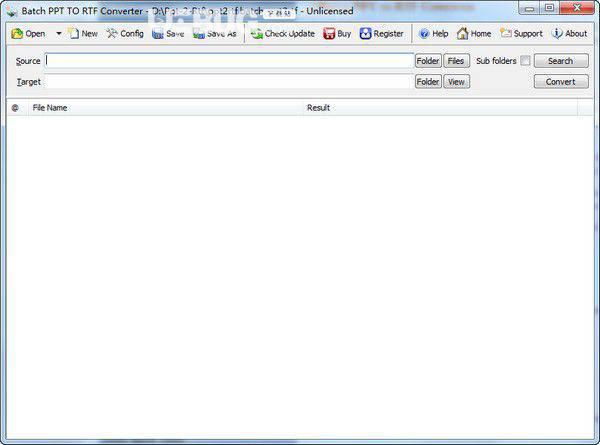Click the Result column header
Image resolution: width=600 pixels, height=445 pixels.
pos(440,108)
